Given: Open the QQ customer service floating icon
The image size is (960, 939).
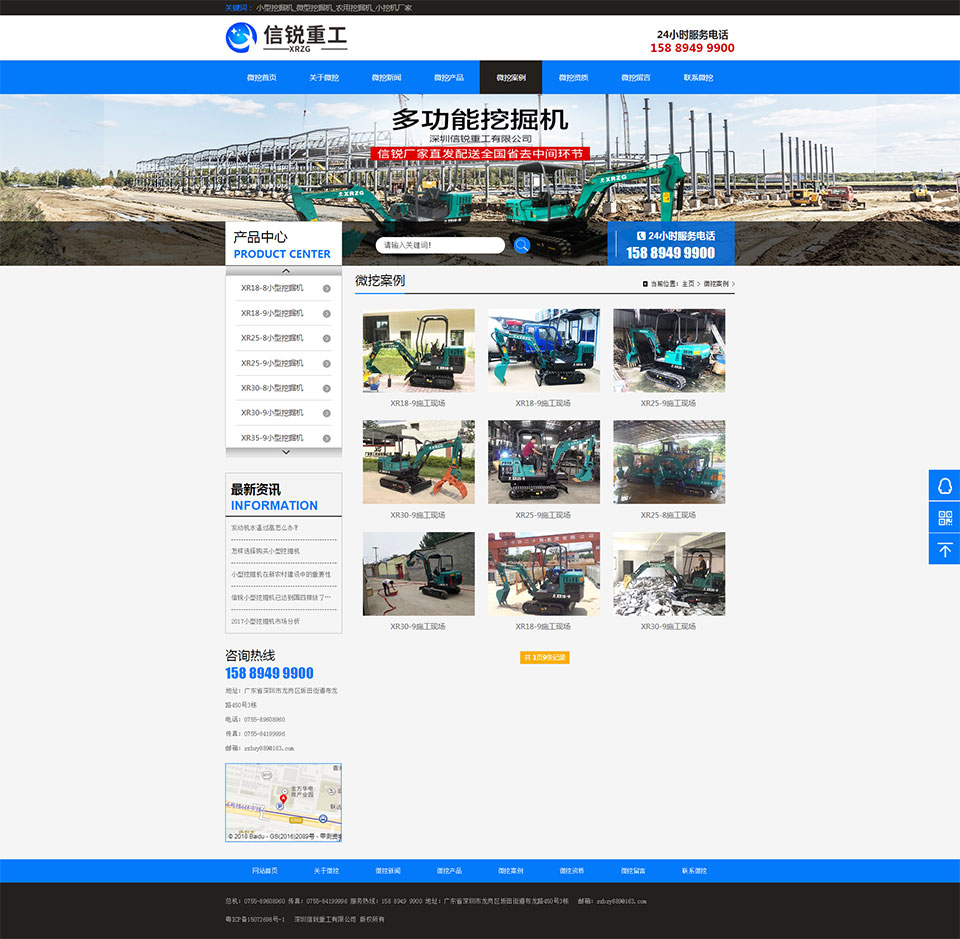Looking at the screenshot, I should point(945,486).
